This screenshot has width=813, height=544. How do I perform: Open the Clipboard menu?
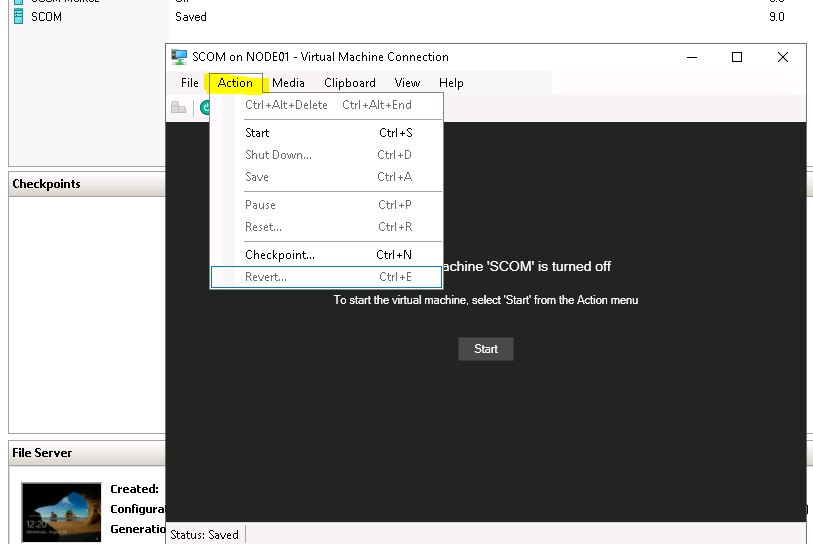coord(349,83)
